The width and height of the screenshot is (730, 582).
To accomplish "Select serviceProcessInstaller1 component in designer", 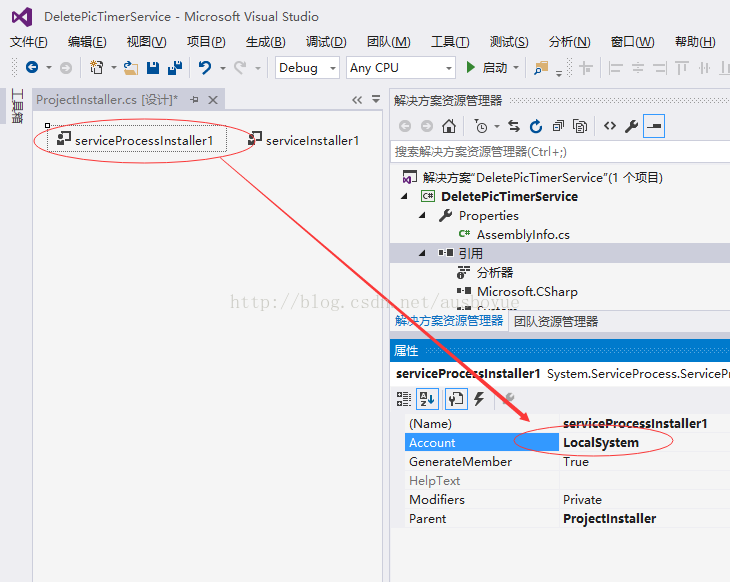I will point(137,140).
